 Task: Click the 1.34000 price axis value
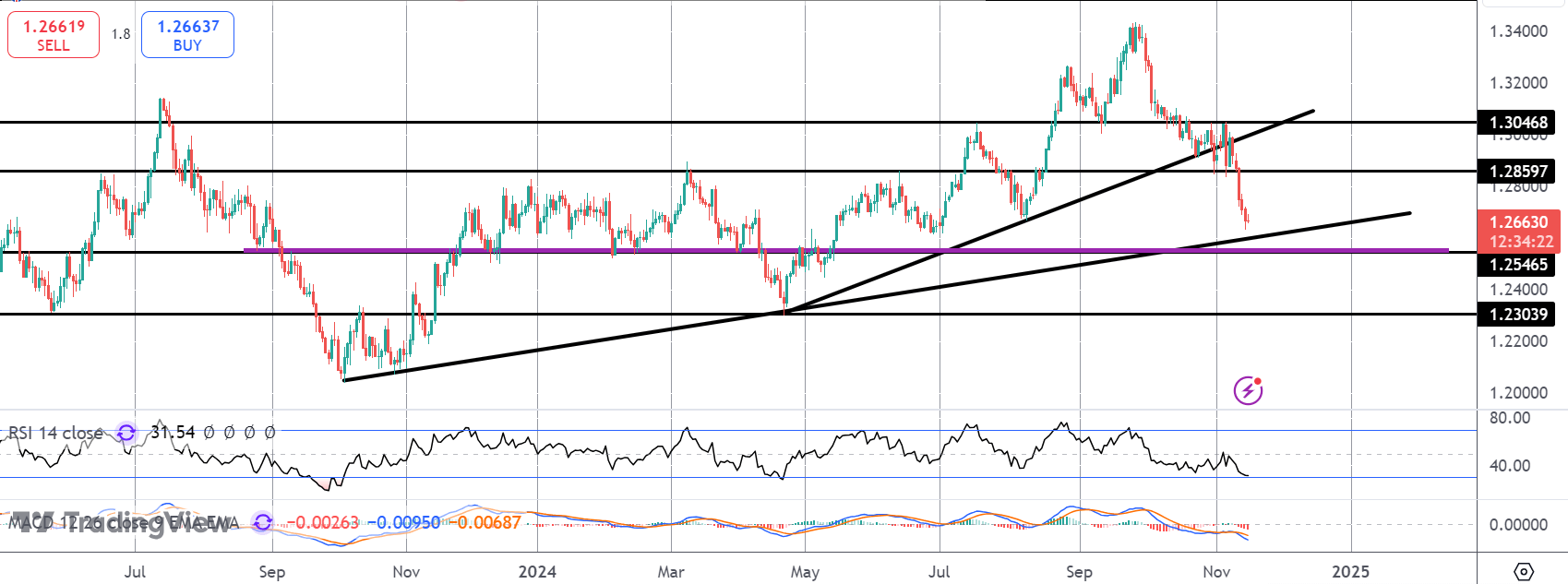[1519, 31]
